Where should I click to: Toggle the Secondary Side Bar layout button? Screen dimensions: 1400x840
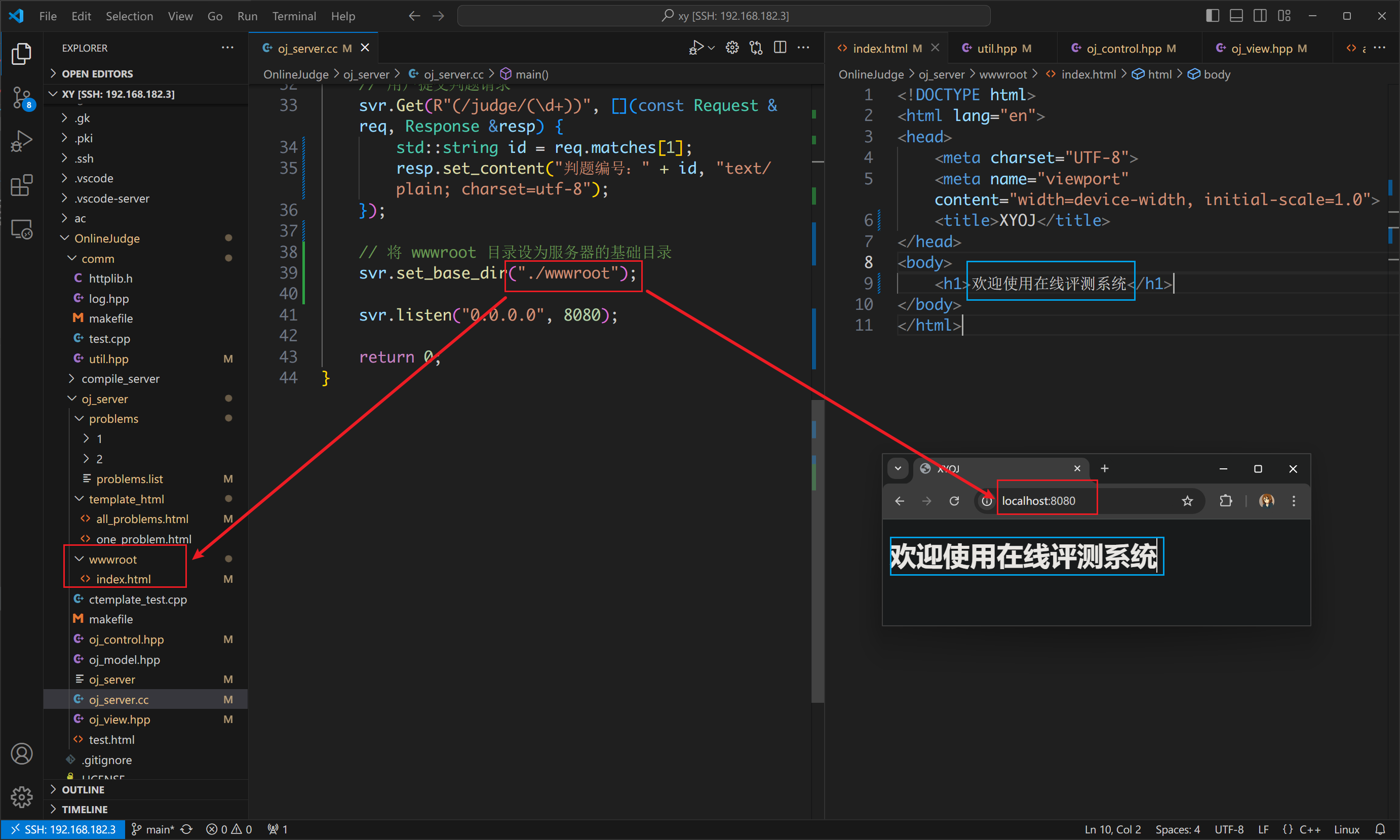click(x=1260, y=16)
